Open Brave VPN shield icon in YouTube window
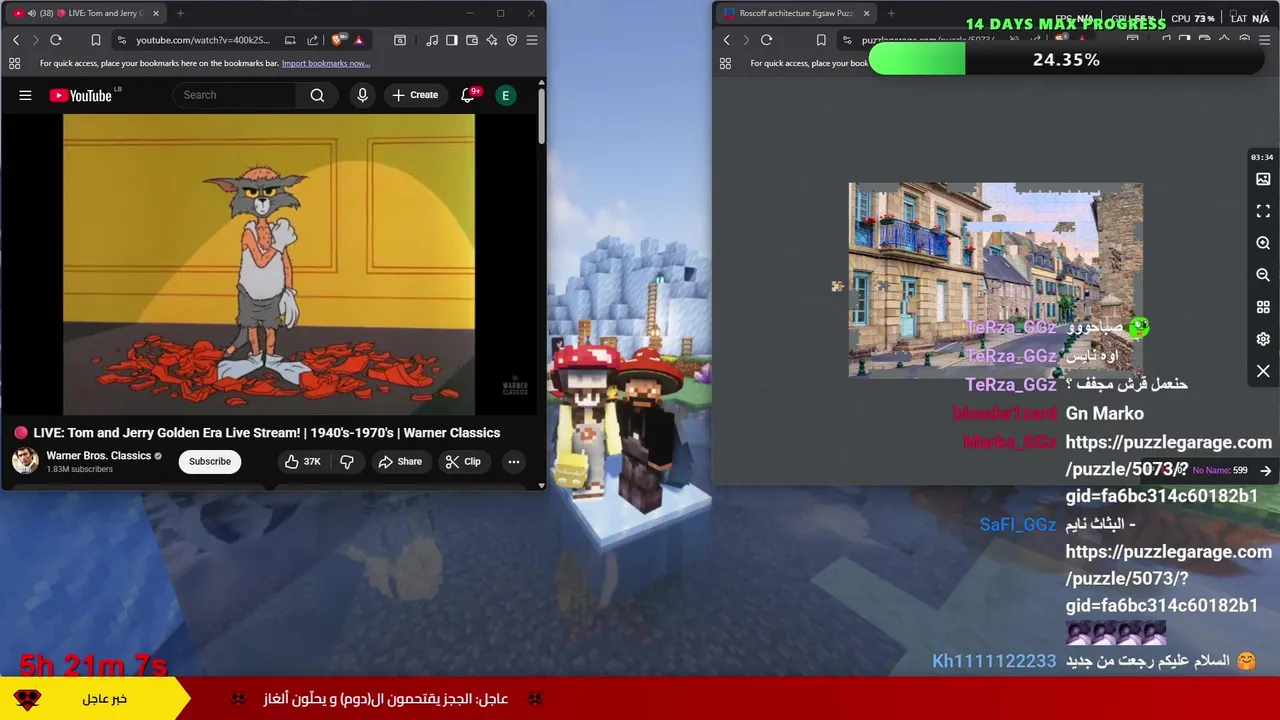Image resolution: width=1280 pixels, height=720 pixels. click(x=512, y=40)
